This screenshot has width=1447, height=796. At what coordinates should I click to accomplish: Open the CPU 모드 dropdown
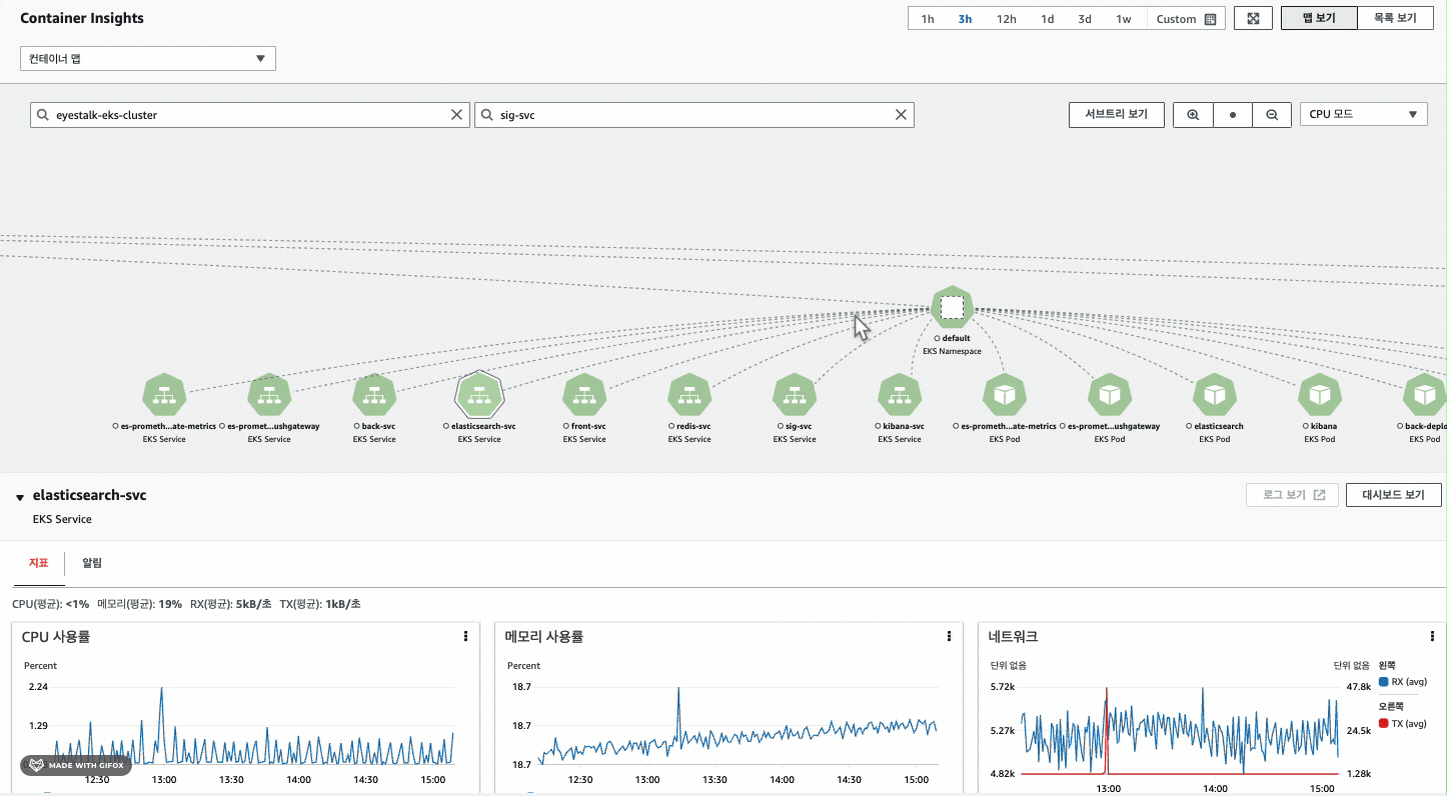[1363, 114]
